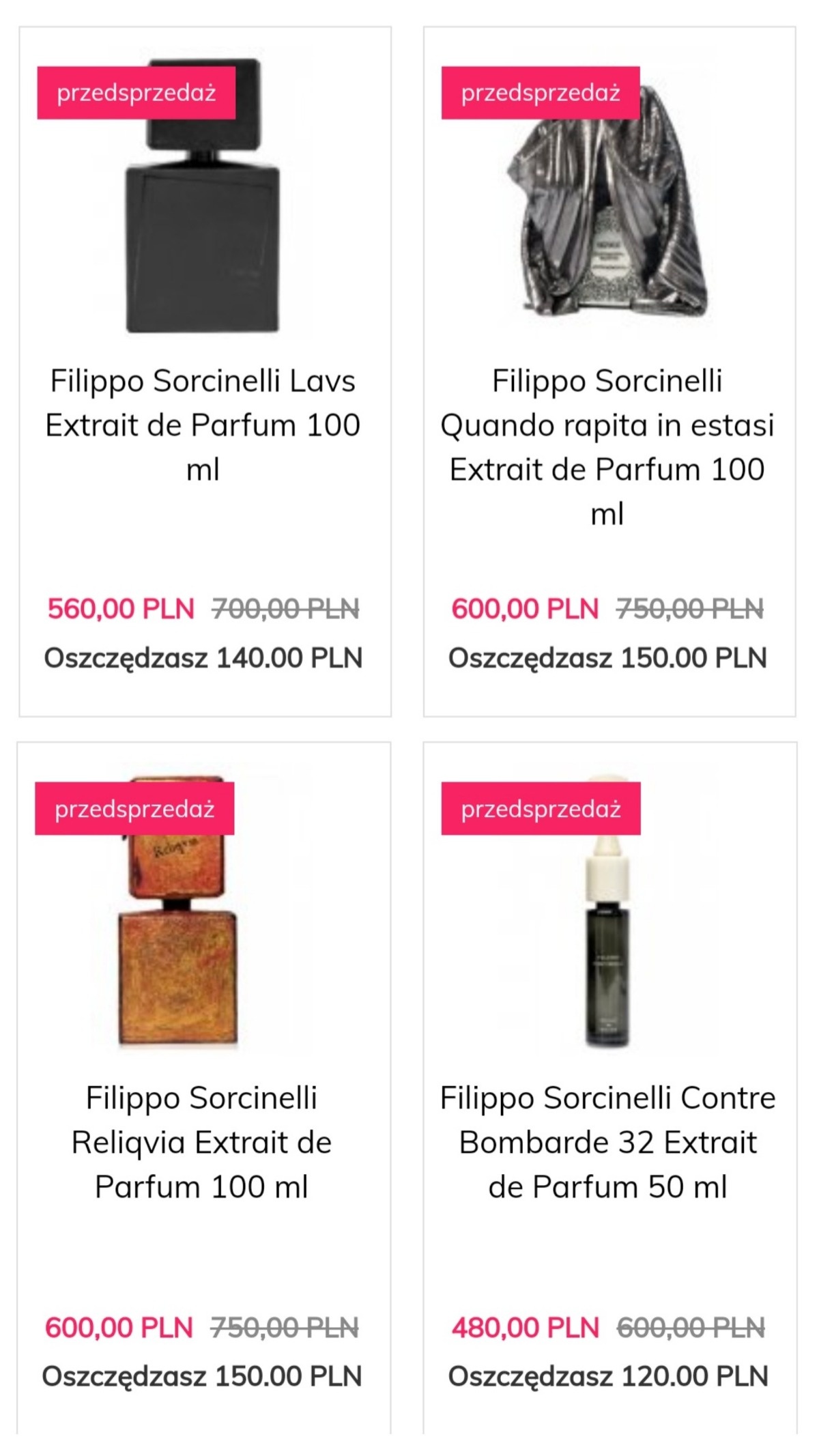This screenshot has width=819, height=1456.
Task: Click the crossed-out 700,00 PLN price
Action: 285,608
